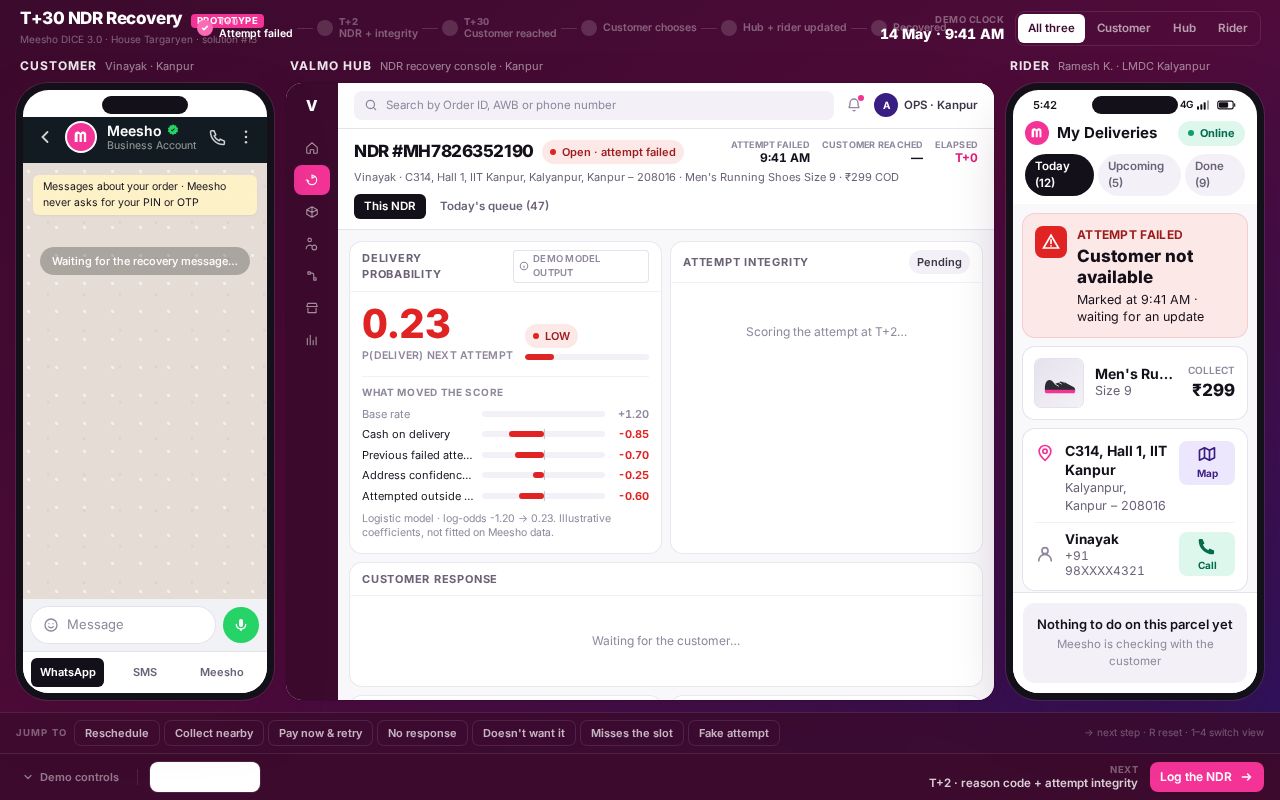Image resolution: width=1280 pixels, height=800 pixels.
Task: Tap the green microphone button in the chat
Action: (x=241, y=625)
